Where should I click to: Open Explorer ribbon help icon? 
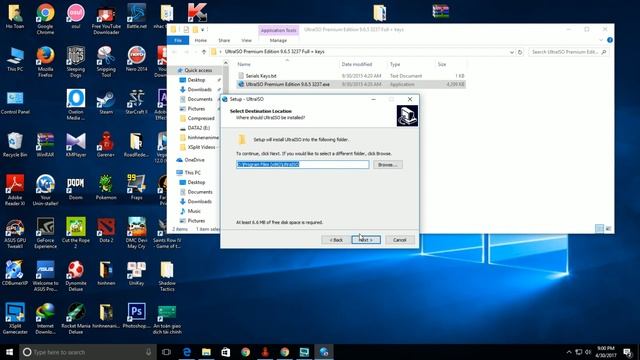(x=610, y=40)
